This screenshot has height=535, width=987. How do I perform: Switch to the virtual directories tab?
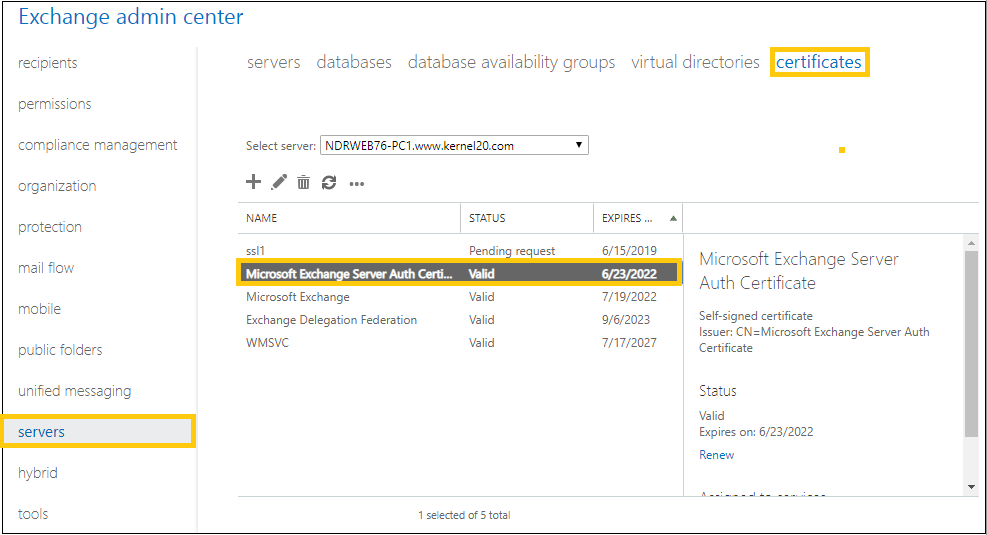point(695,62)
